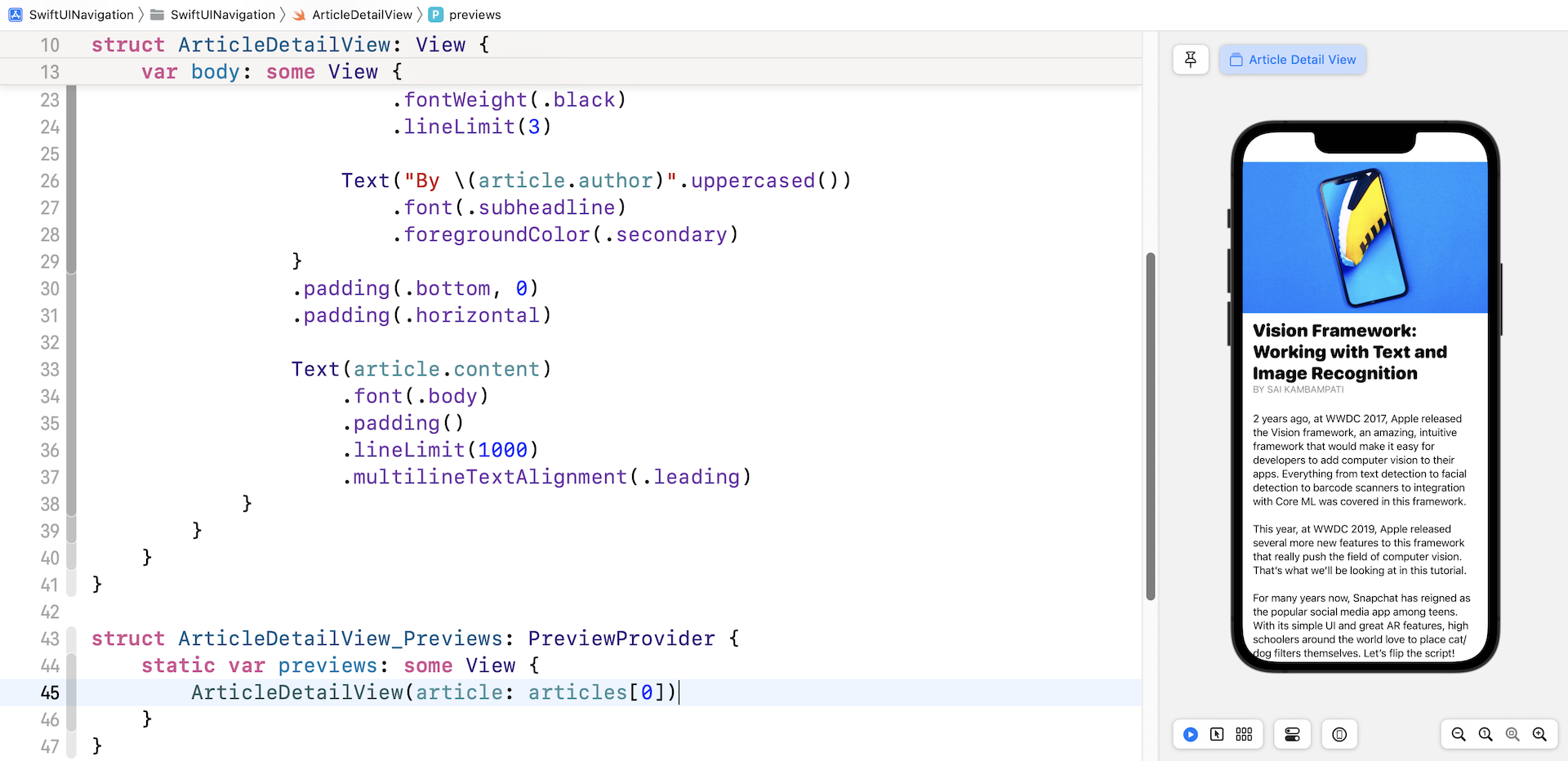The height and width of the screenshot is (761, 1568).
Task: Open the preview Variants grid
Action: [1244, 735]
